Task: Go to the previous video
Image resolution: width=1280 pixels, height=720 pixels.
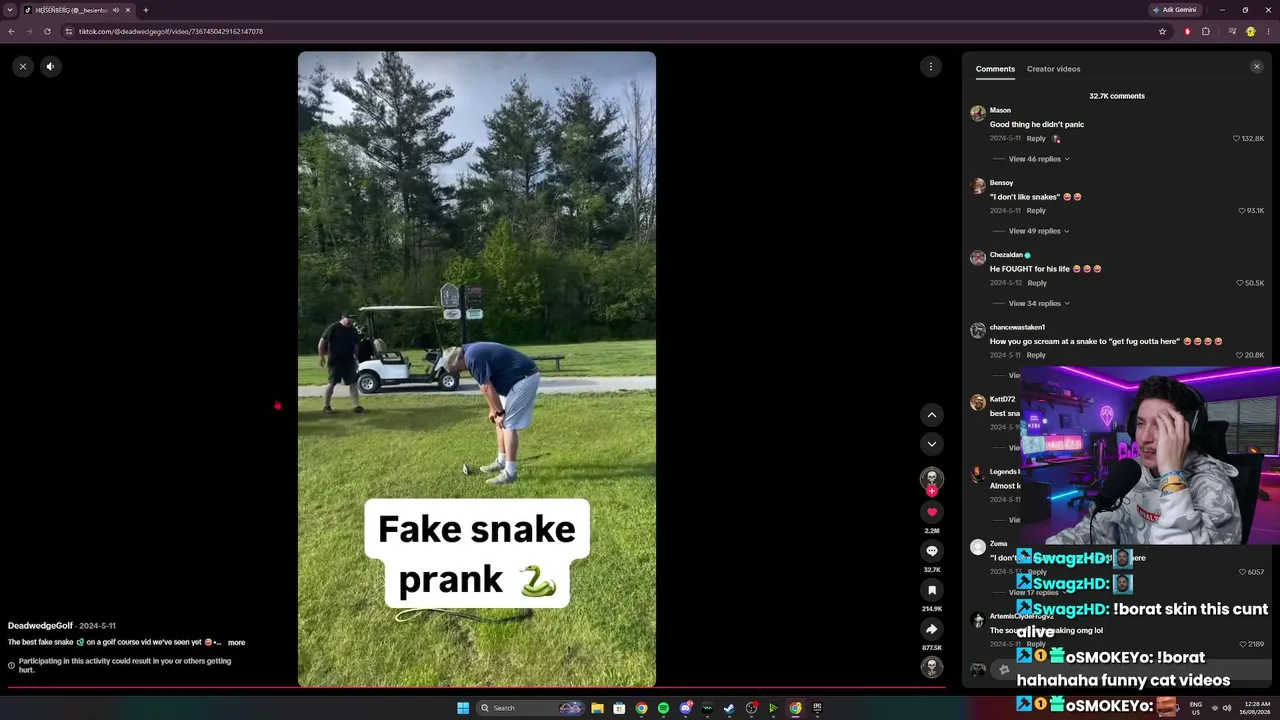Action: click(x=932, y=415)
